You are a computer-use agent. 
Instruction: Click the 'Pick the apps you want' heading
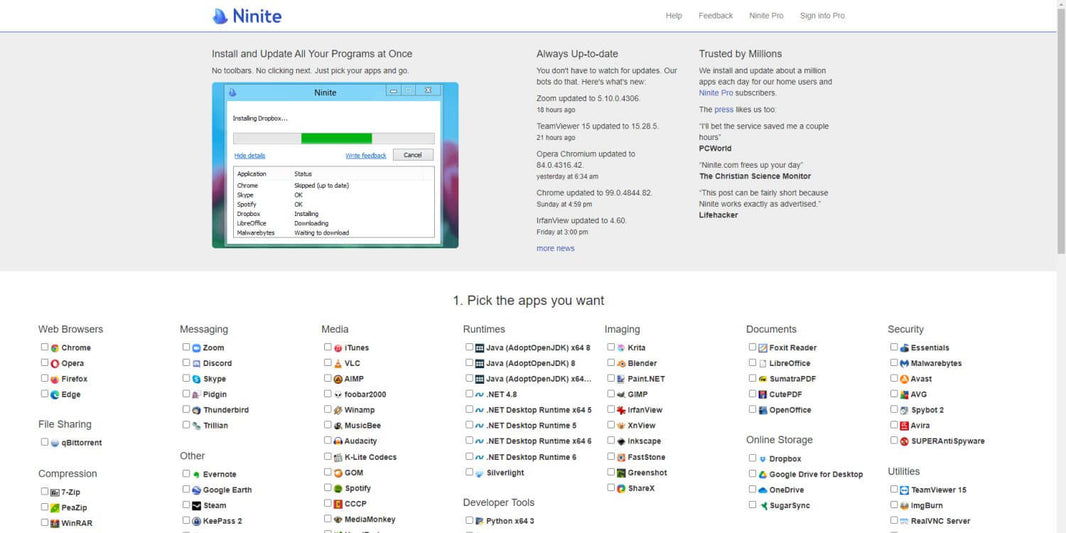[x=528, y=300]
